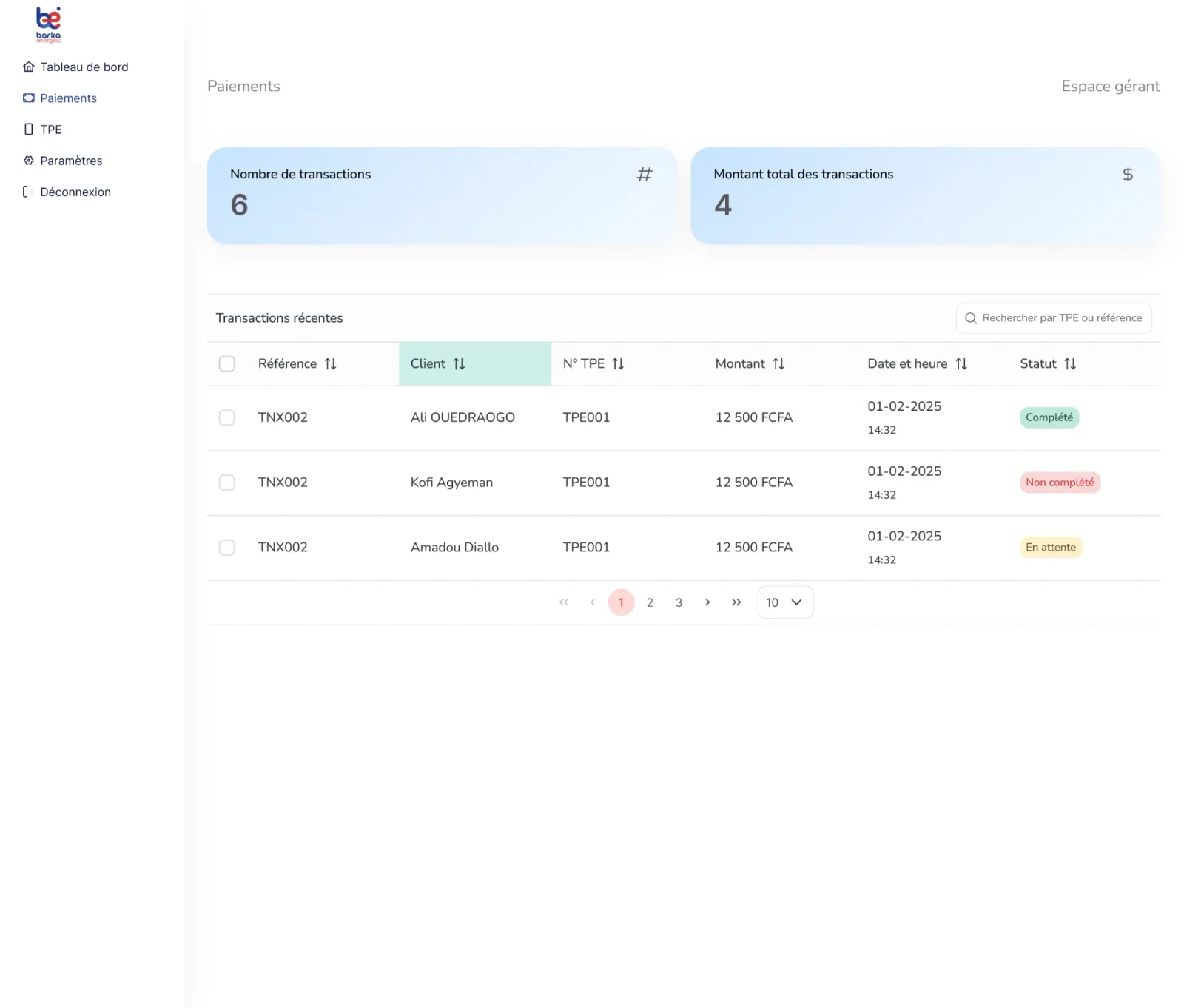
Task: Toggle the select-all checkbox in table header
Action: click(227, 364)
